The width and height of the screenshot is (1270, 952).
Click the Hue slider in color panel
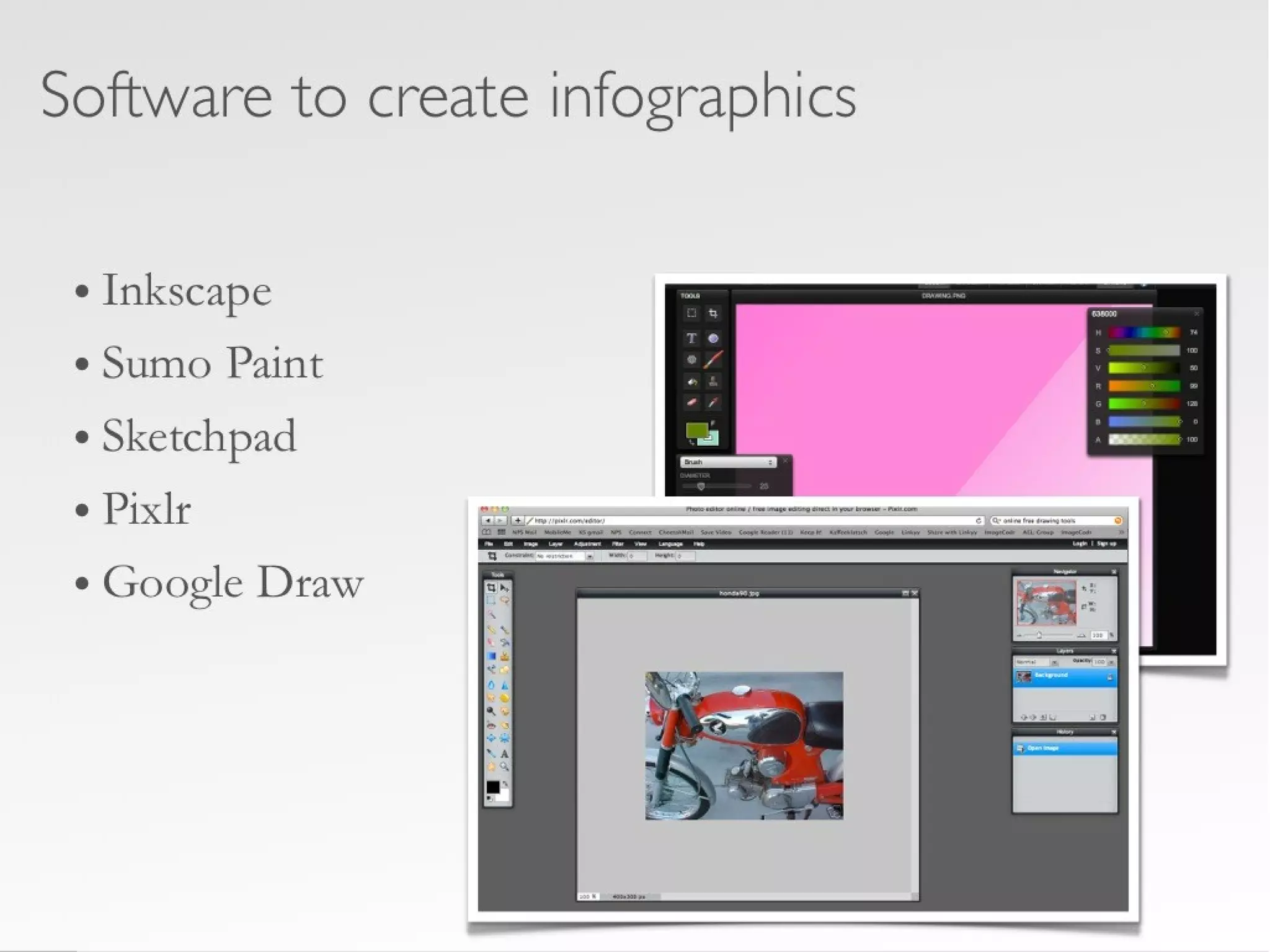click(x=1143, y=333)
